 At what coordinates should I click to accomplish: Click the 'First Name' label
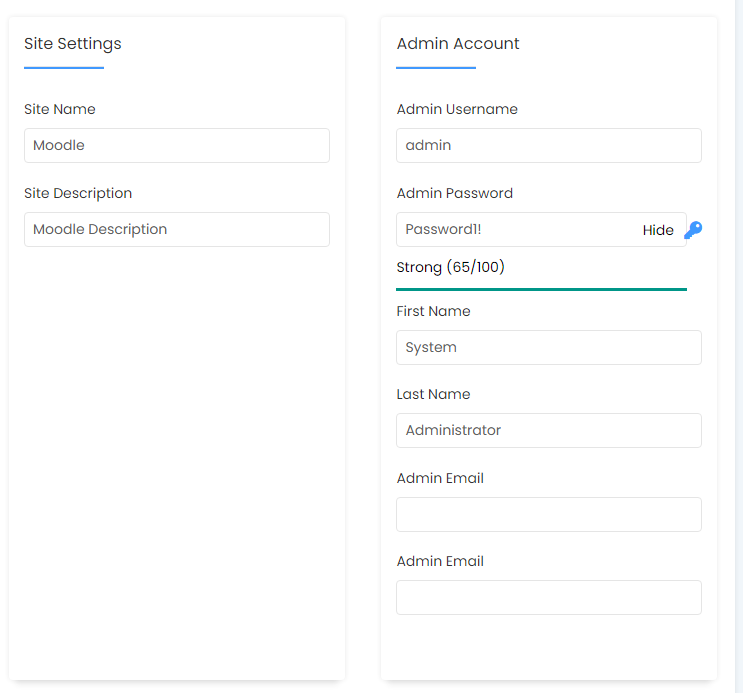[433, 311]
